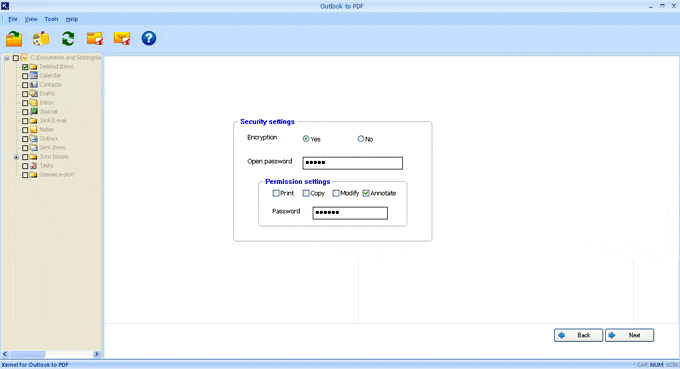680x369 pixels.
Task: Tick the root folder checkbox
Action: (16, 58)
